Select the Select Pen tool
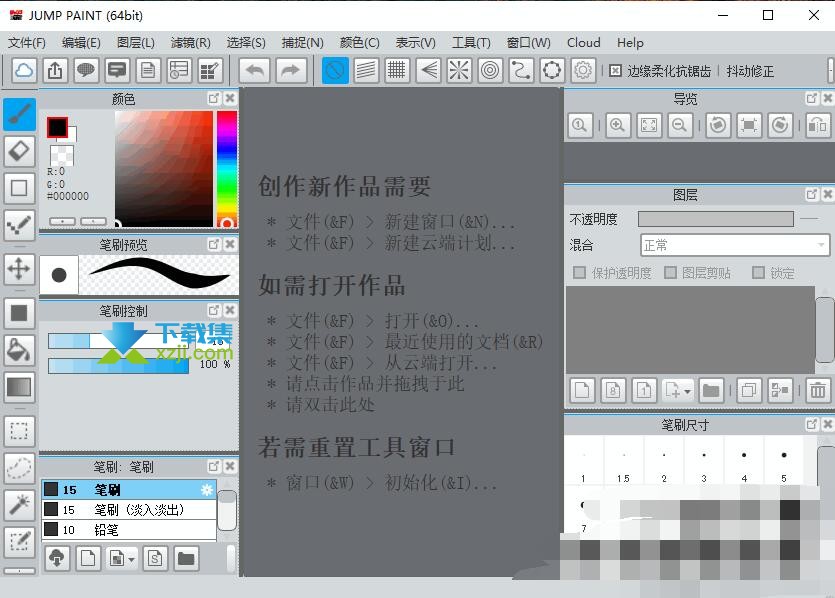 20,542
